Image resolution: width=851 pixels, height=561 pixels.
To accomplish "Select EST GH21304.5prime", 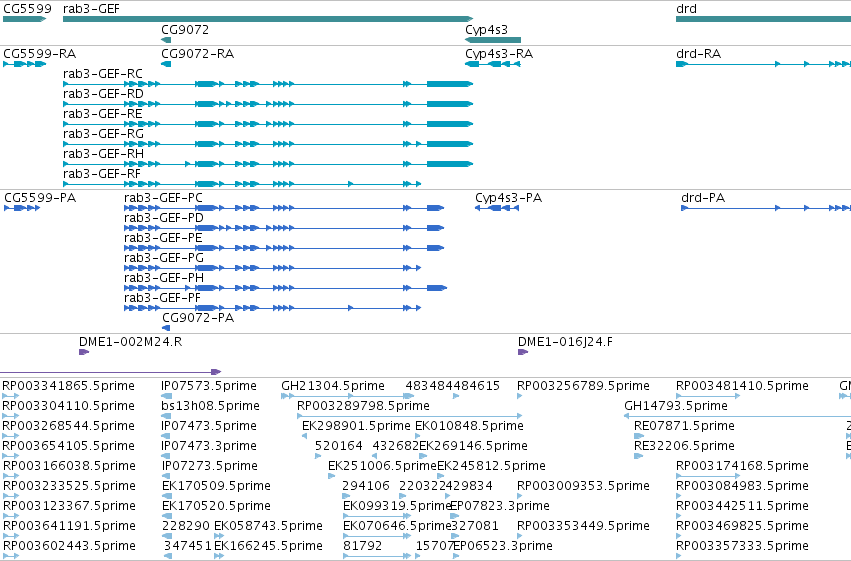I will (x=333, y=386).
